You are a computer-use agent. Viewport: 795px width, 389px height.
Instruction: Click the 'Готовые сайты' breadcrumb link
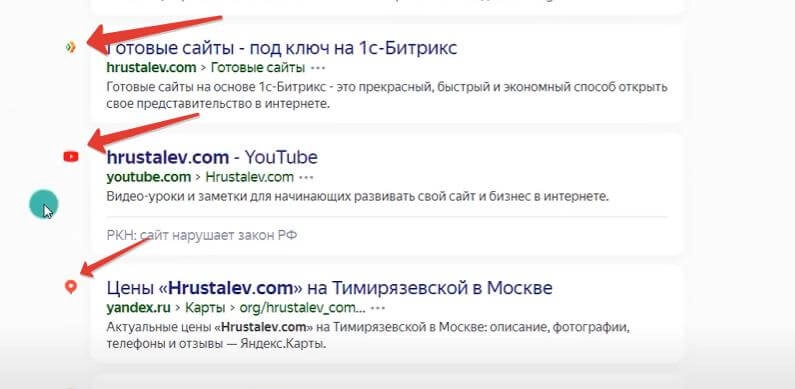[258, 67]
